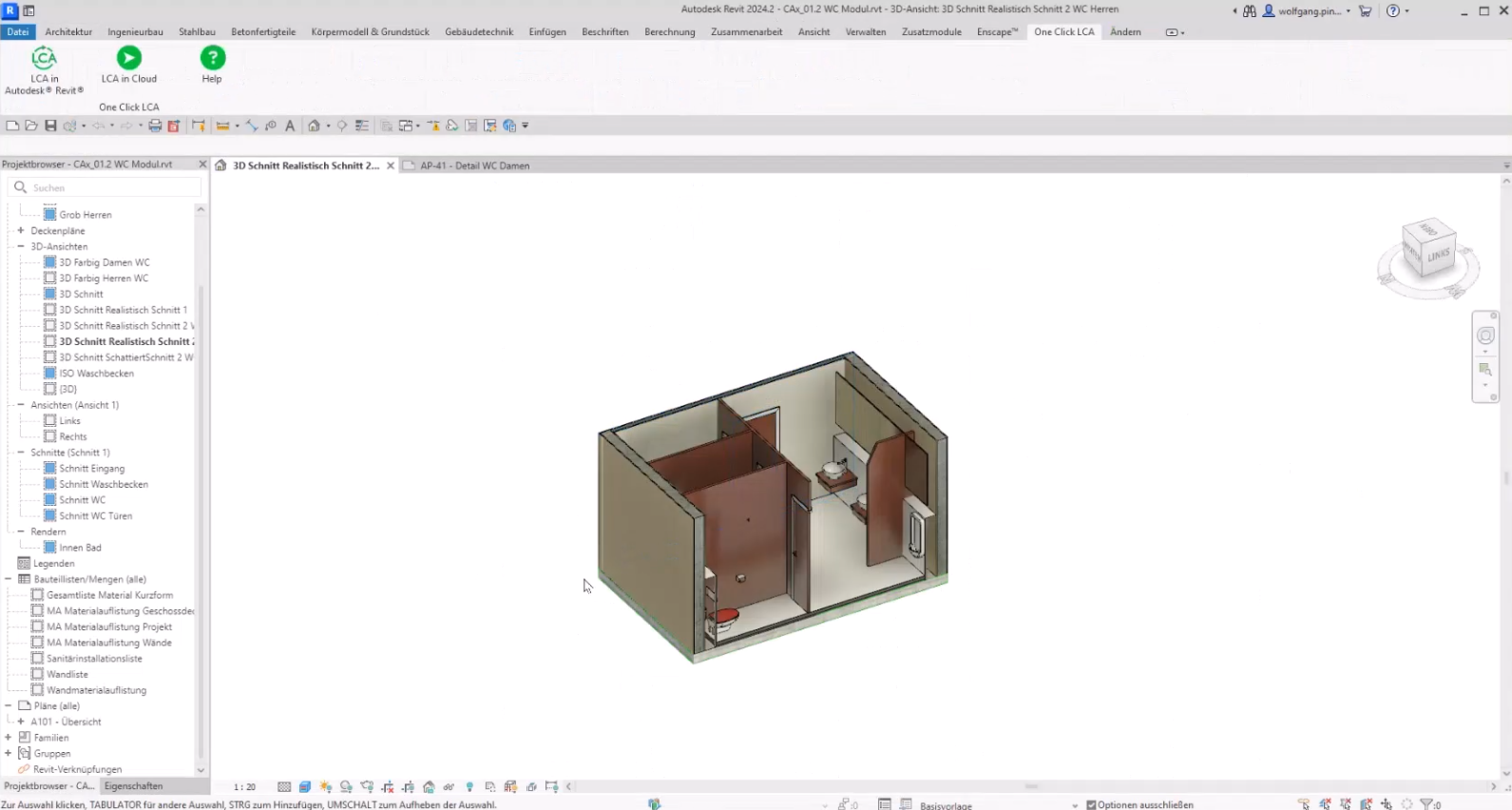Image resolution: width=1512 pixels, height=810 pixels.
Task: Open the Datei menu
Action: (x=18, y=31)
